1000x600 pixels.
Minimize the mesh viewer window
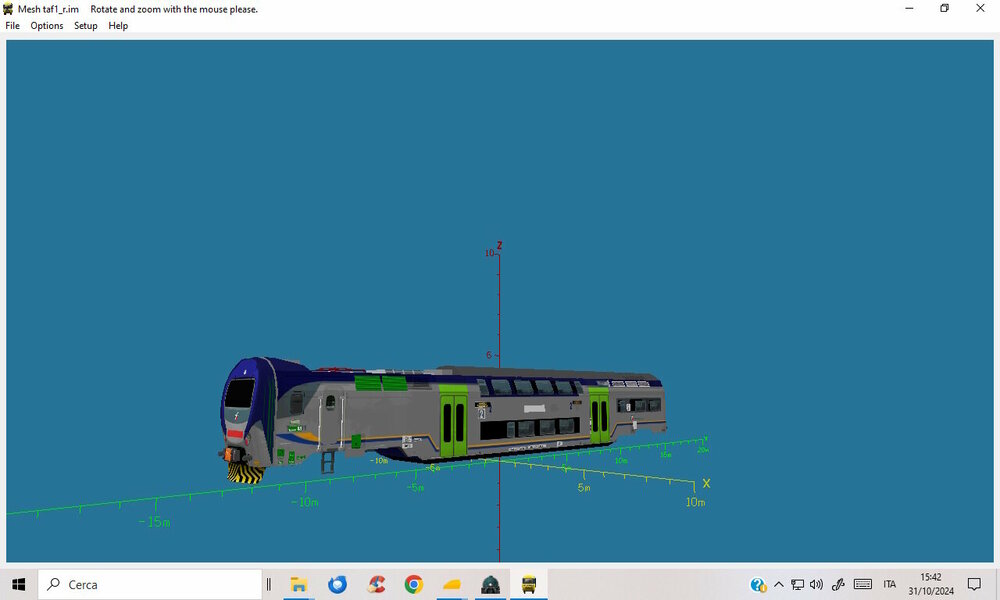point(909,8)
